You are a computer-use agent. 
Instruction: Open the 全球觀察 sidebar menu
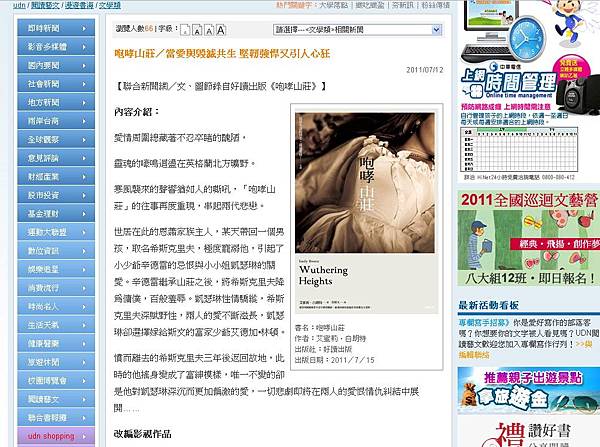click(56, 139)
